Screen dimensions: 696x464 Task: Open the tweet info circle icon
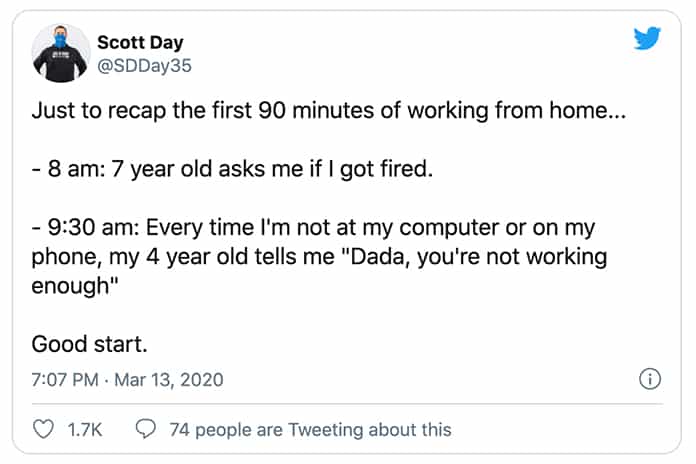pos(650,379)
